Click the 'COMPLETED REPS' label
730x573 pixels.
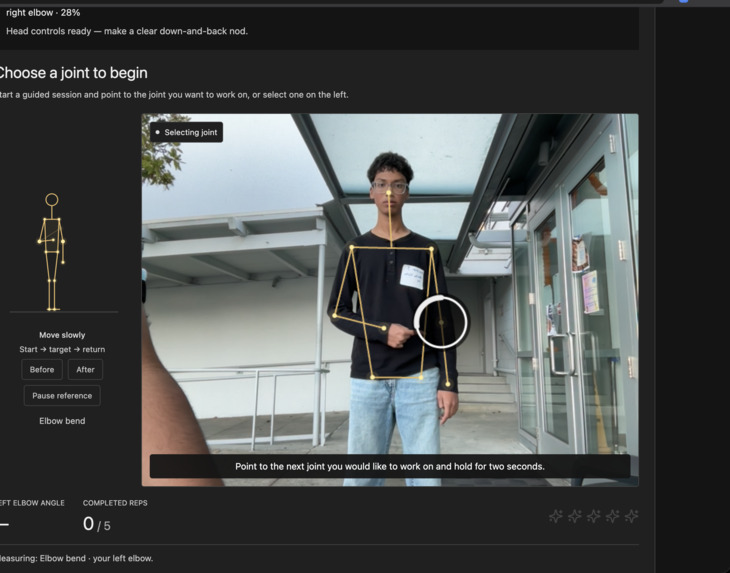(x=115, y=503)
